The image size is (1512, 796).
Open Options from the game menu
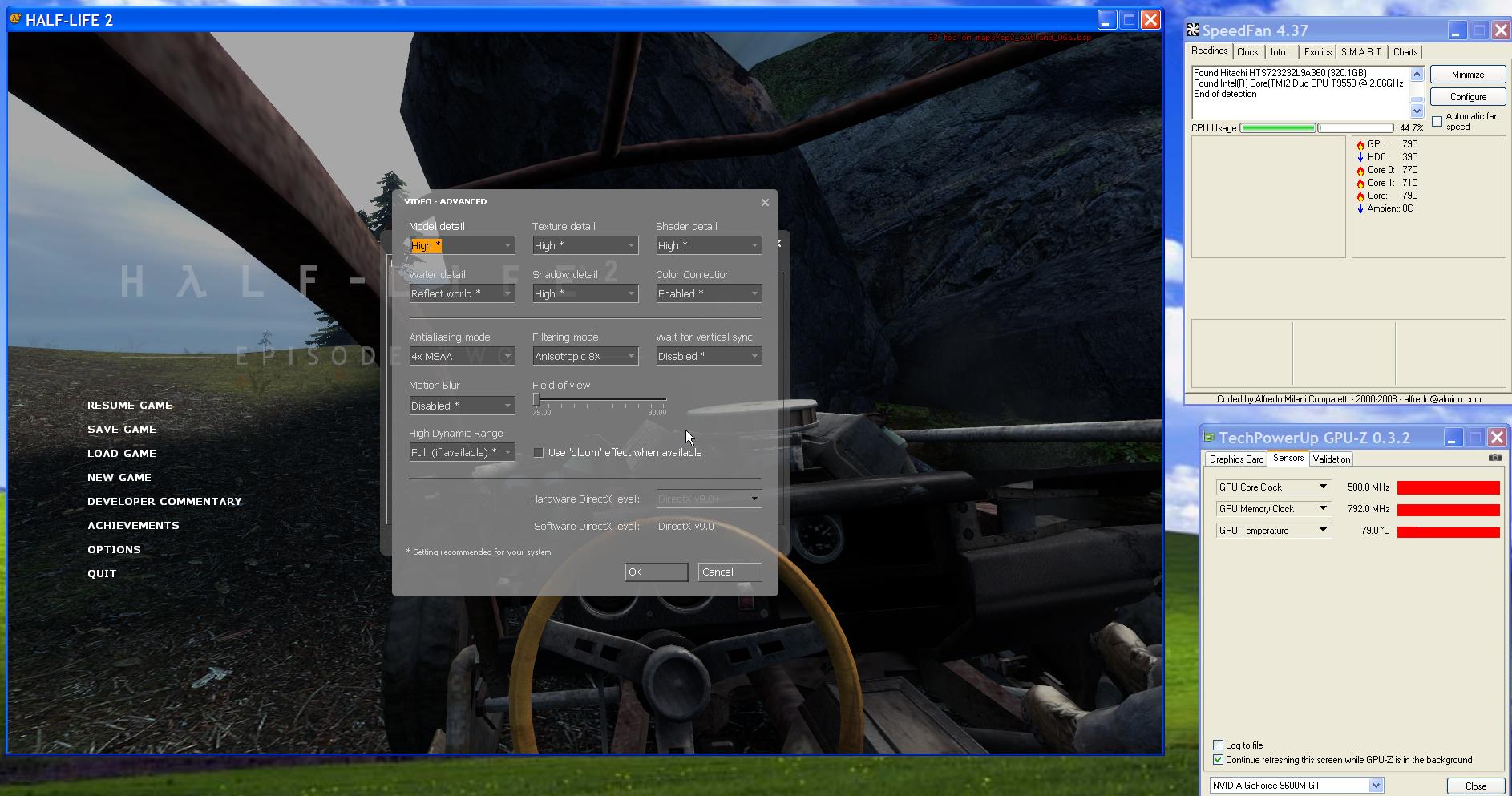[114, 550]
